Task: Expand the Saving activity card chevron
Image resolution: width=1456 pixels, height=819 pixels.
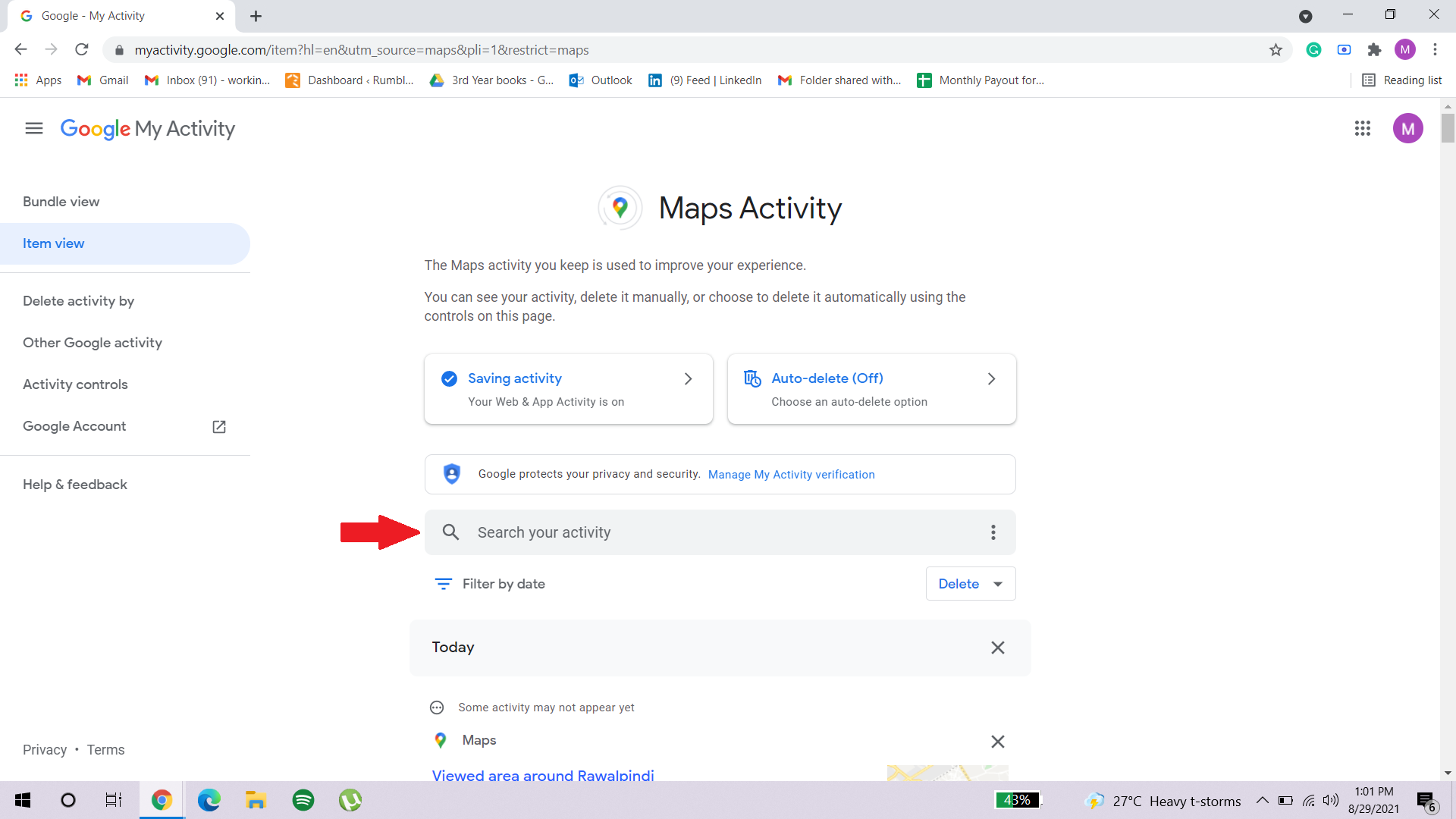Action: 688,378
